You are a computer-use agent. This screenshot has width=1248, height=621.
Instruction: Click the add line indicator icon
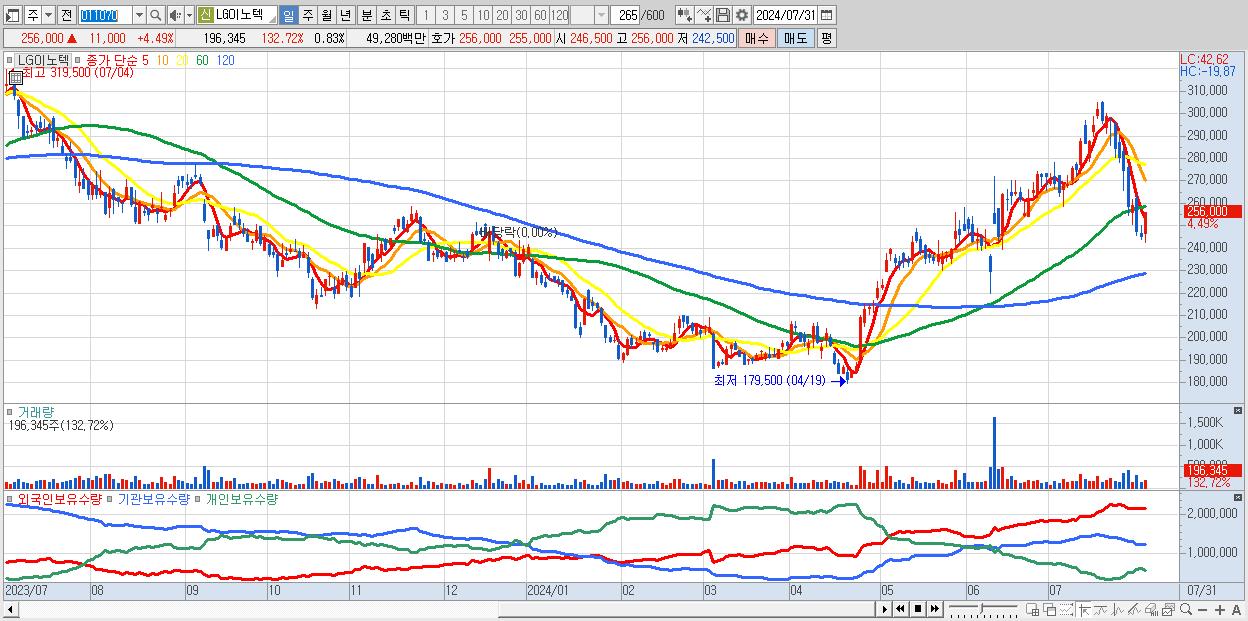coord(704,15)
